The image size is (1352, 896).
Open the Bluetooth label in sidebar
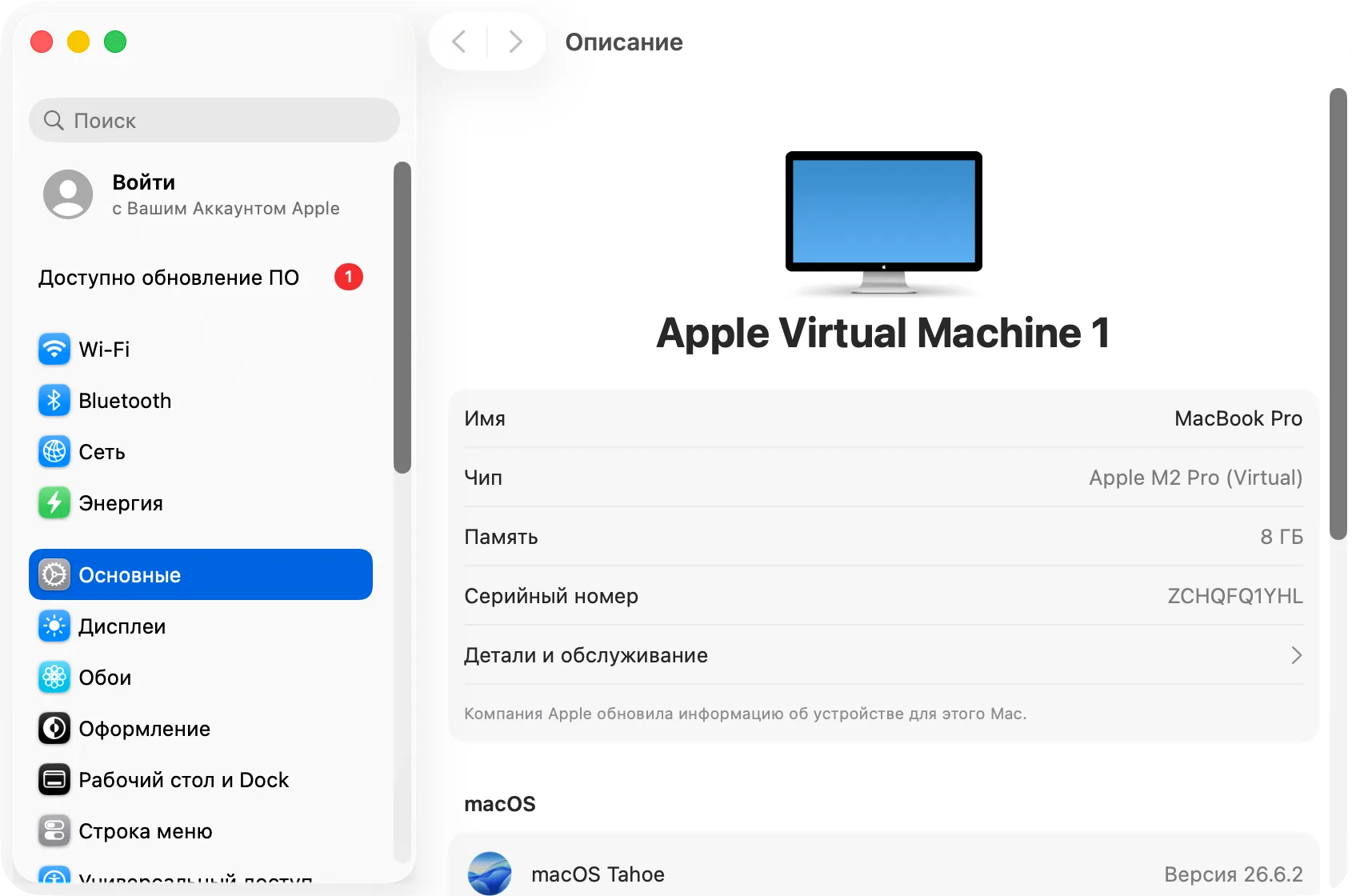(x=125, y=401)
